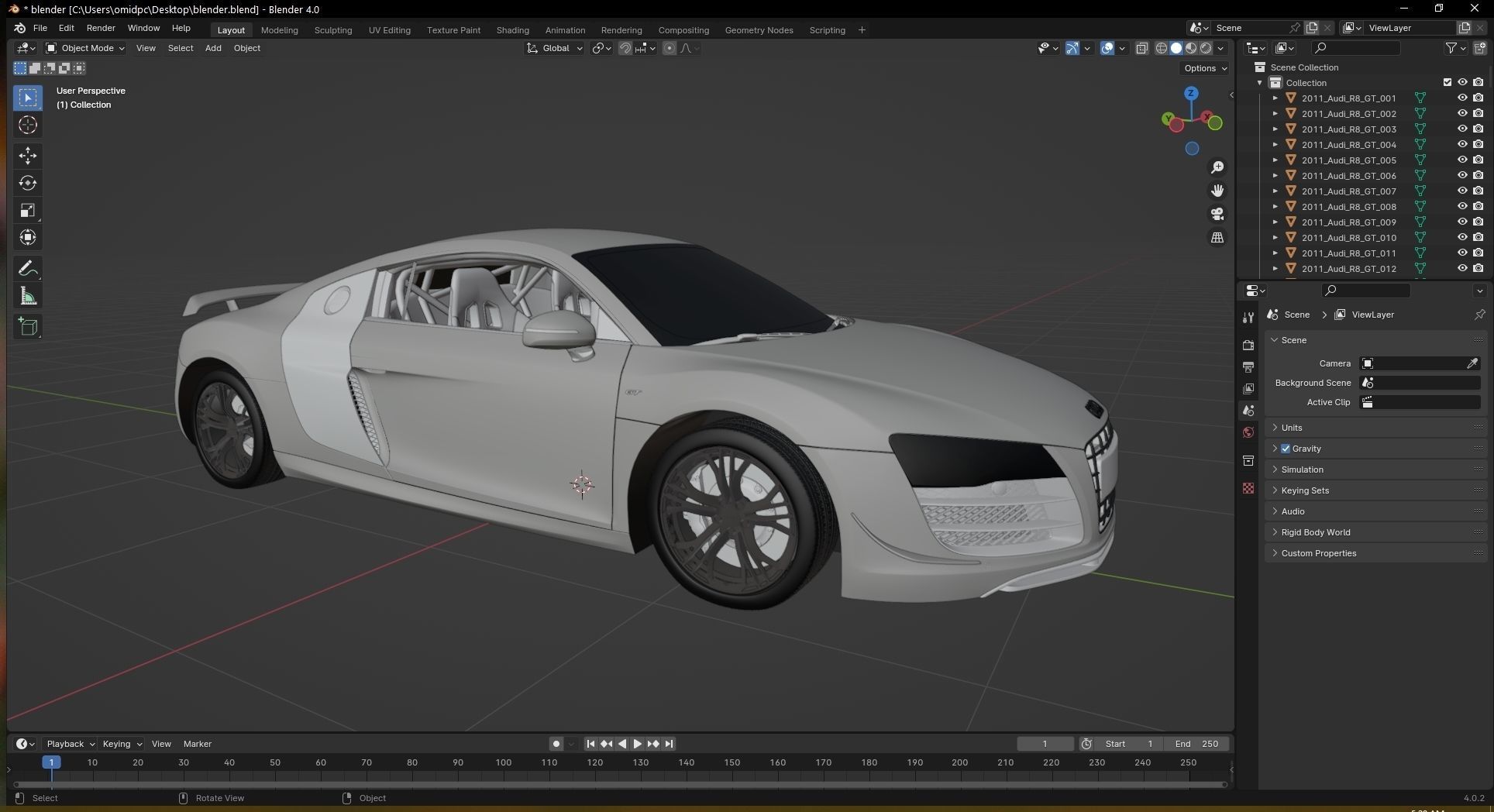Click the current frame field

(x=1045, y=744)
